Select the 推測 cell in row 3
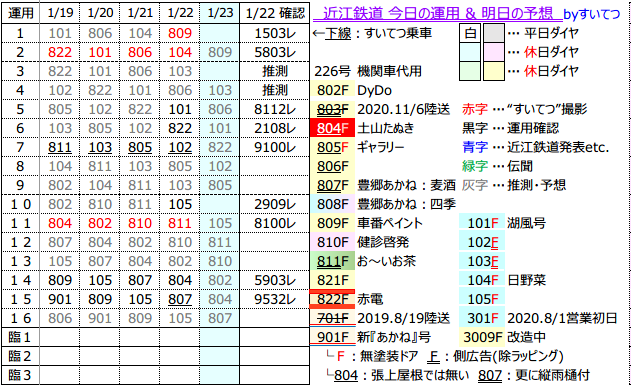 coord(275,71)
